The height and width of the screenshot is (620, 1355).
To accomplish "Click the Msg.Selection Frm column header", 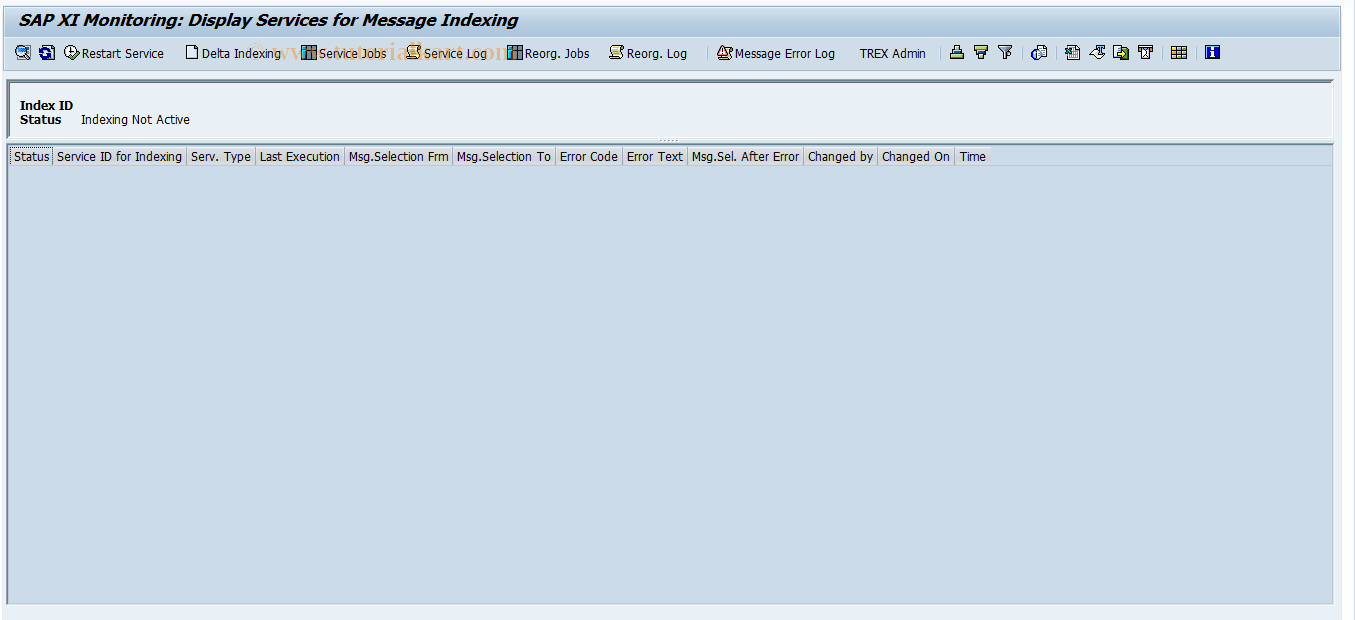I will tap(399, 156).
